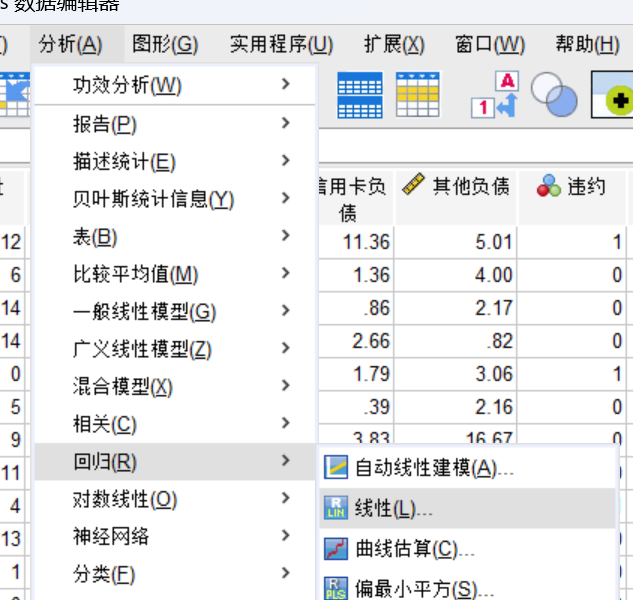Select the 其他负债 column header
This screenshot has height=600, width=633.
click(456, 197)
